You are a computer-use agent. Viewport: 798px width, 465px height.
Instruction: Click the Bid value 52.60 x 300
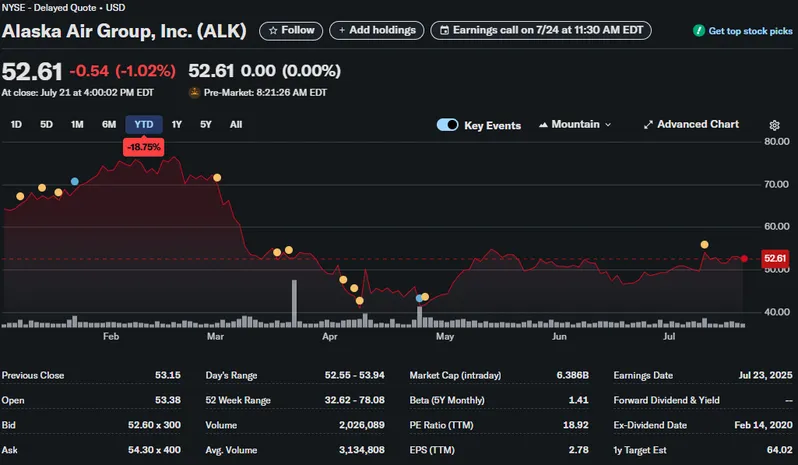point(154,425)
